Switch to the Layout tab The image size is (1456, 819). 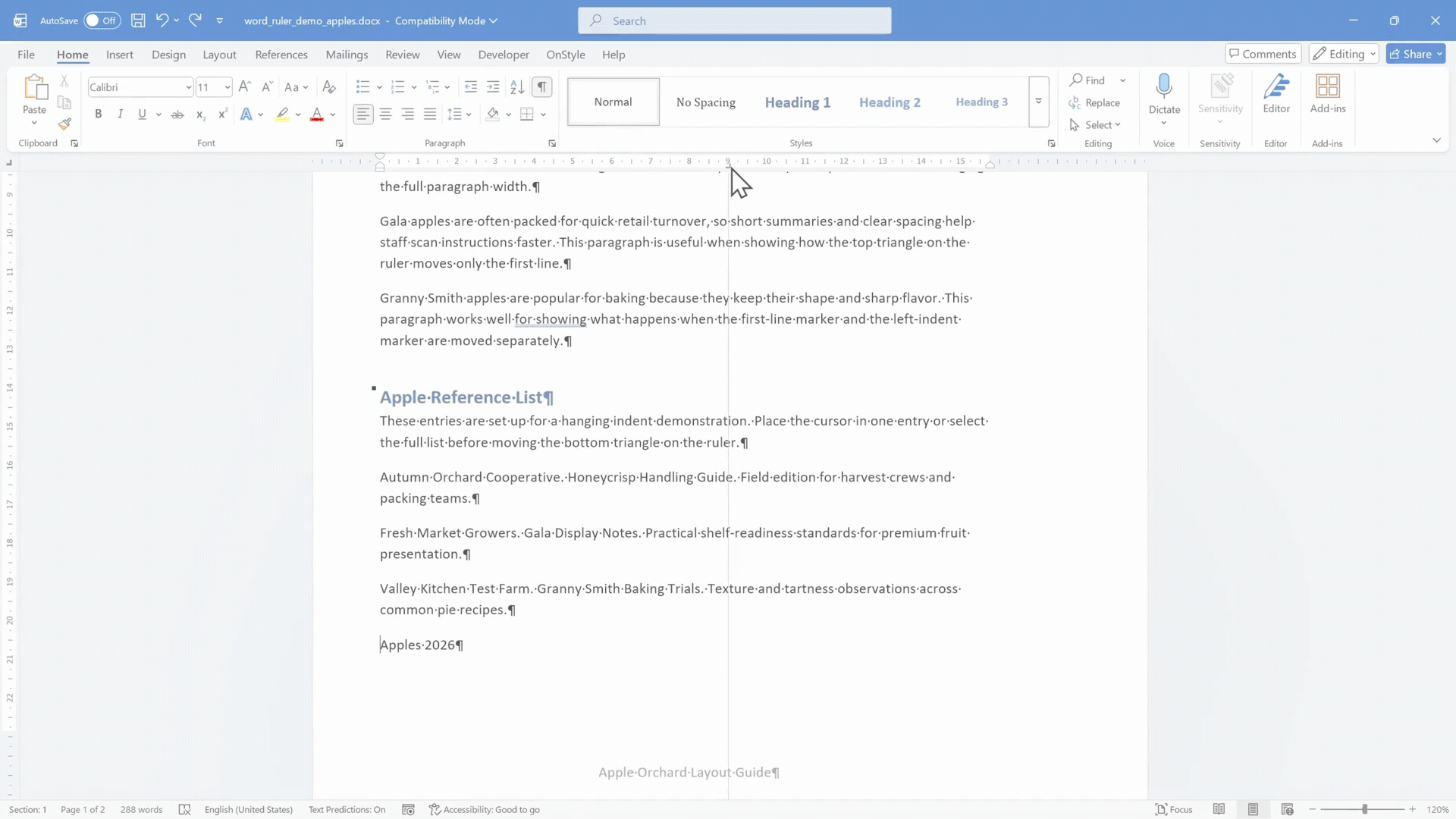219,55
